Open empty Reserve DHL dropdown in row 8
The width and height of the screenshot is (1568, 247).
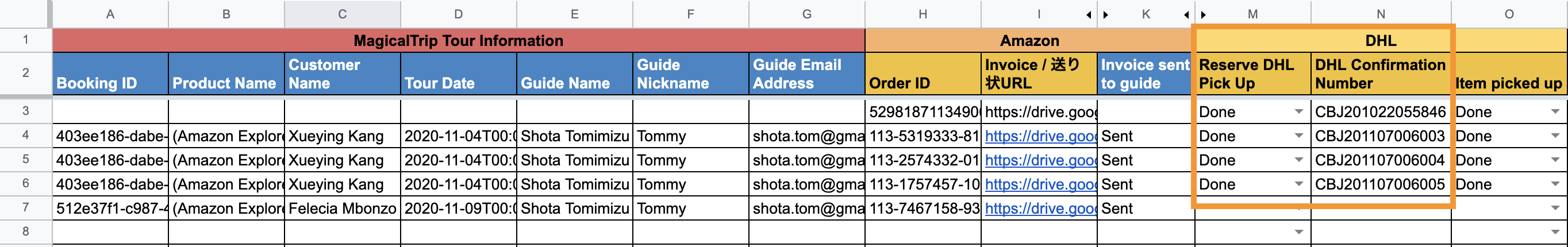click(1298, 232)
